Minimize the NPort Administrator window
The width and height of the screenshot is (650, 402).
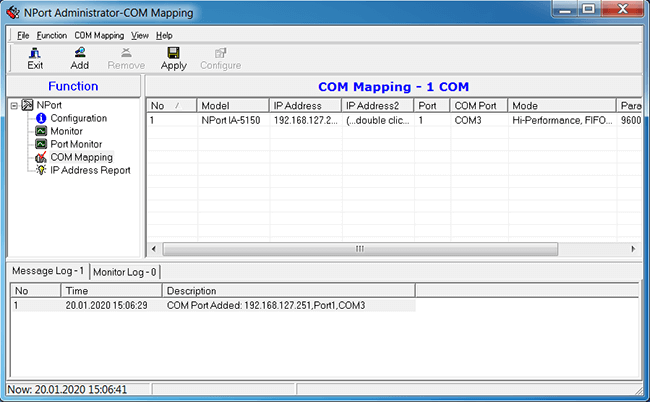[x=565, y=9]
